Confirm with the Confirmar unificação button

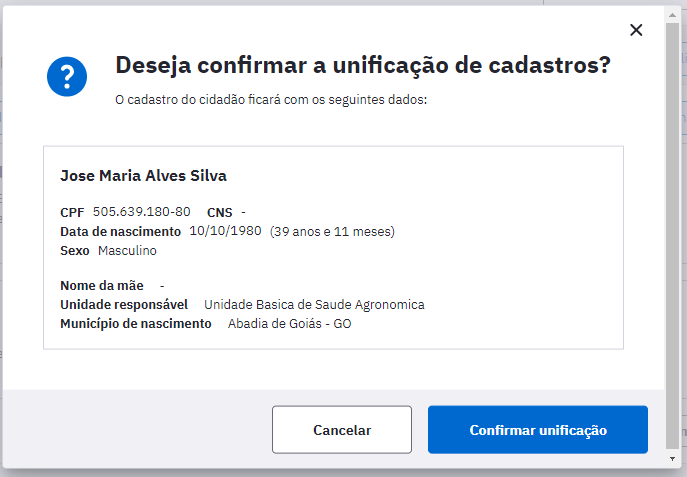coord(538,430)
